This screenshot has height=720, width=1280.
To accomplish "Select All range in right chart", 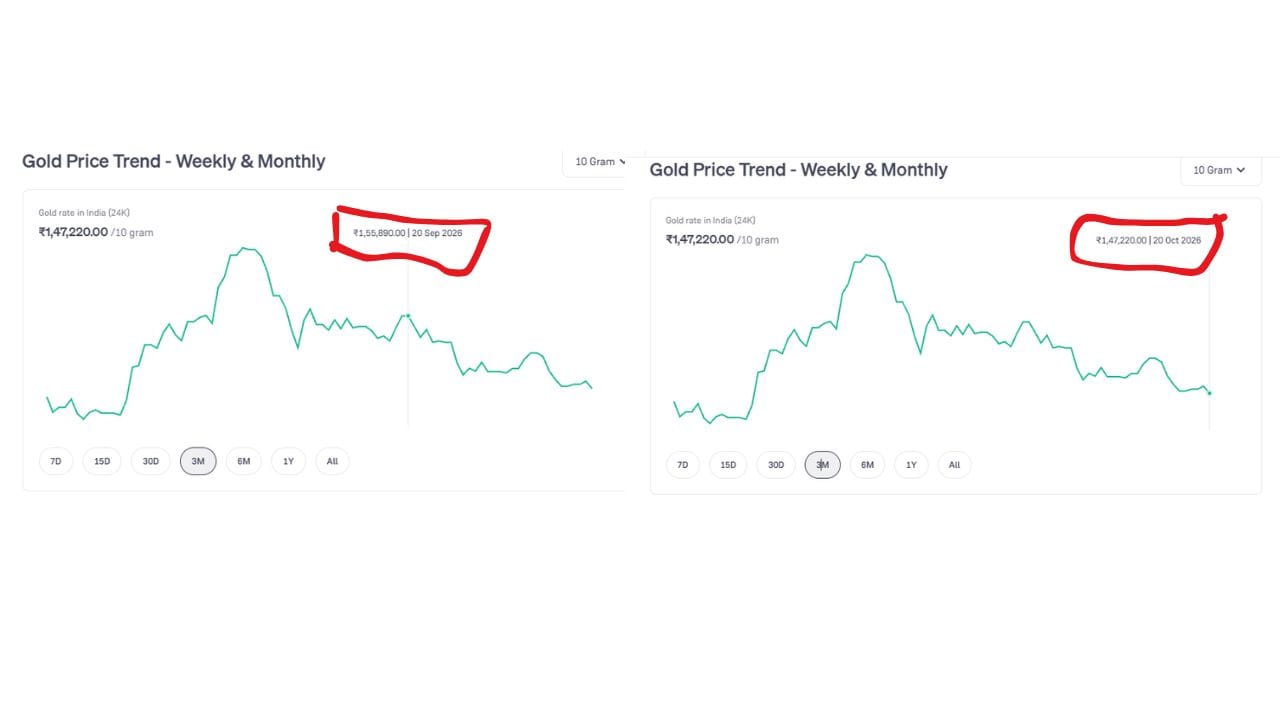I will click(954, 465).
